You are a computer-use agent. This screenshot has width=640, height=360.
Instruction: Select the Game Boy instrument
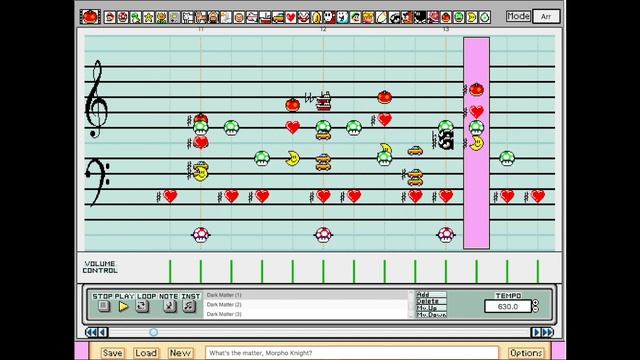pyautogui.click(x=174, y=17)
